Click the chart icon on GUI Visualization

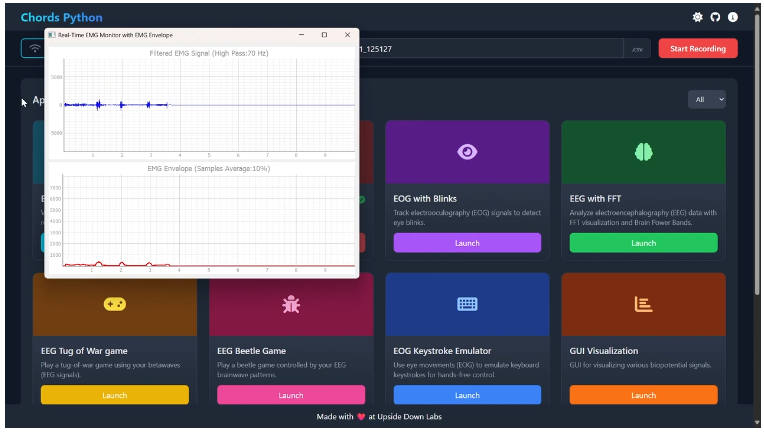[x=644, y=304]
